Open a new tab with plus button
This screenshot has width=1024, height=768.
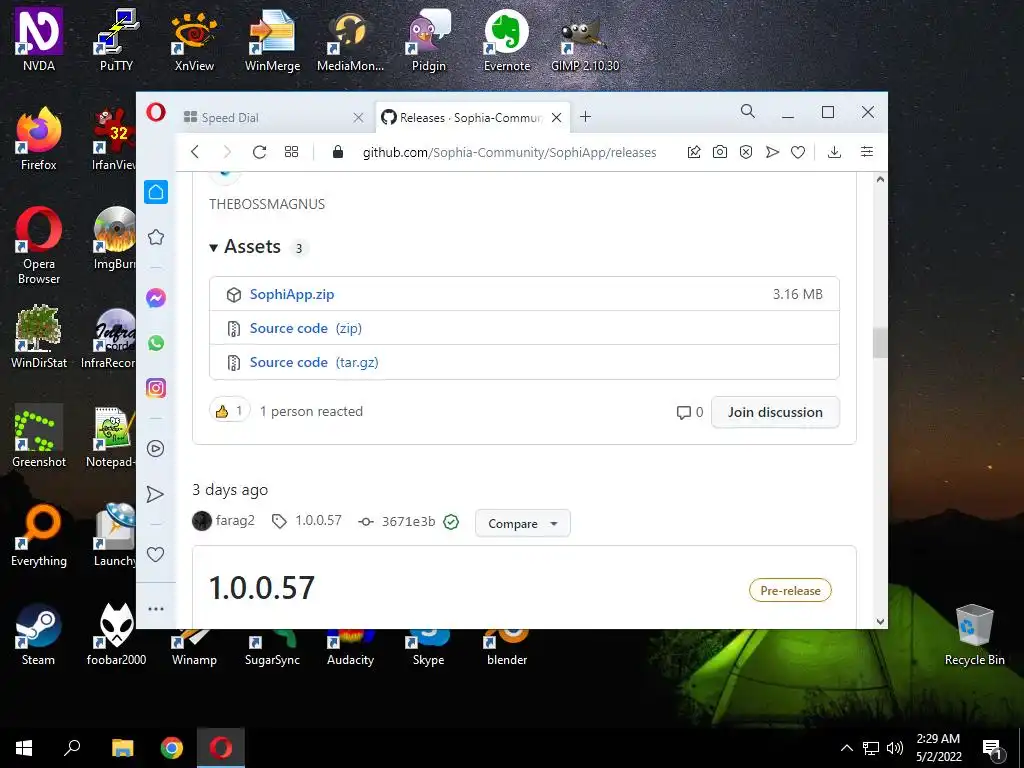585,117
